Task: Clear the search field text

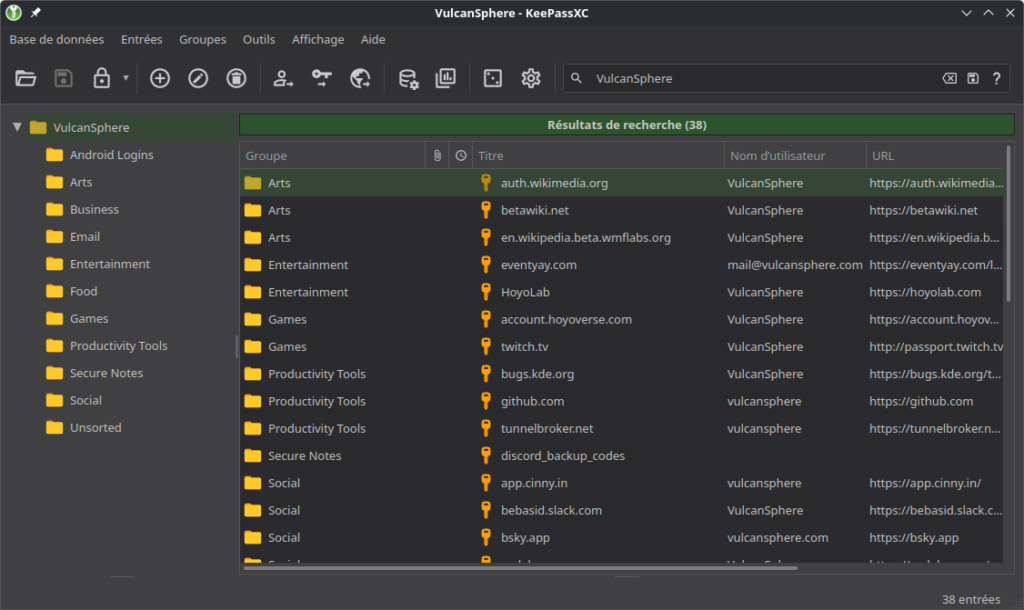Action: (950, 78)
